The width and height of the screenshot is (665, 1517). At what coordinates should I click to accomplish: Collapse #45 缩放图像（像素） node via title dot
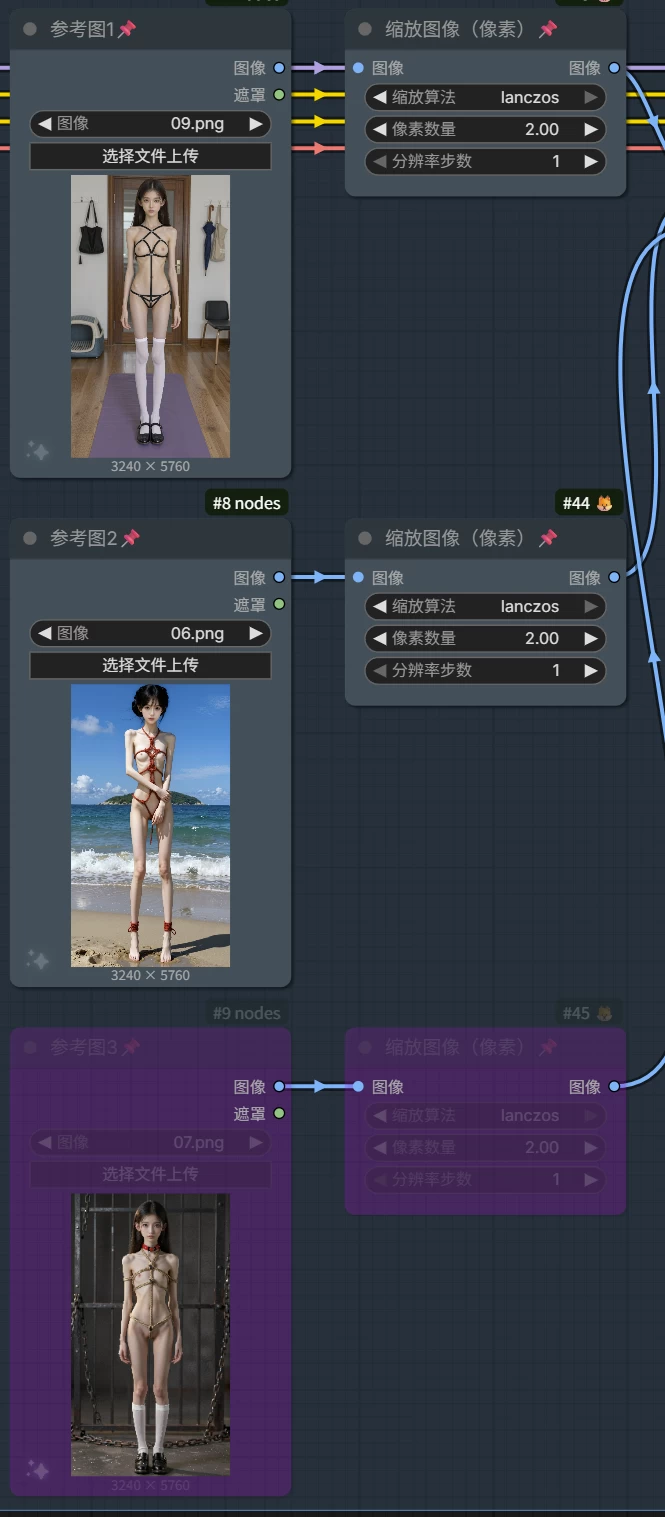click(x=365, y=1048)
